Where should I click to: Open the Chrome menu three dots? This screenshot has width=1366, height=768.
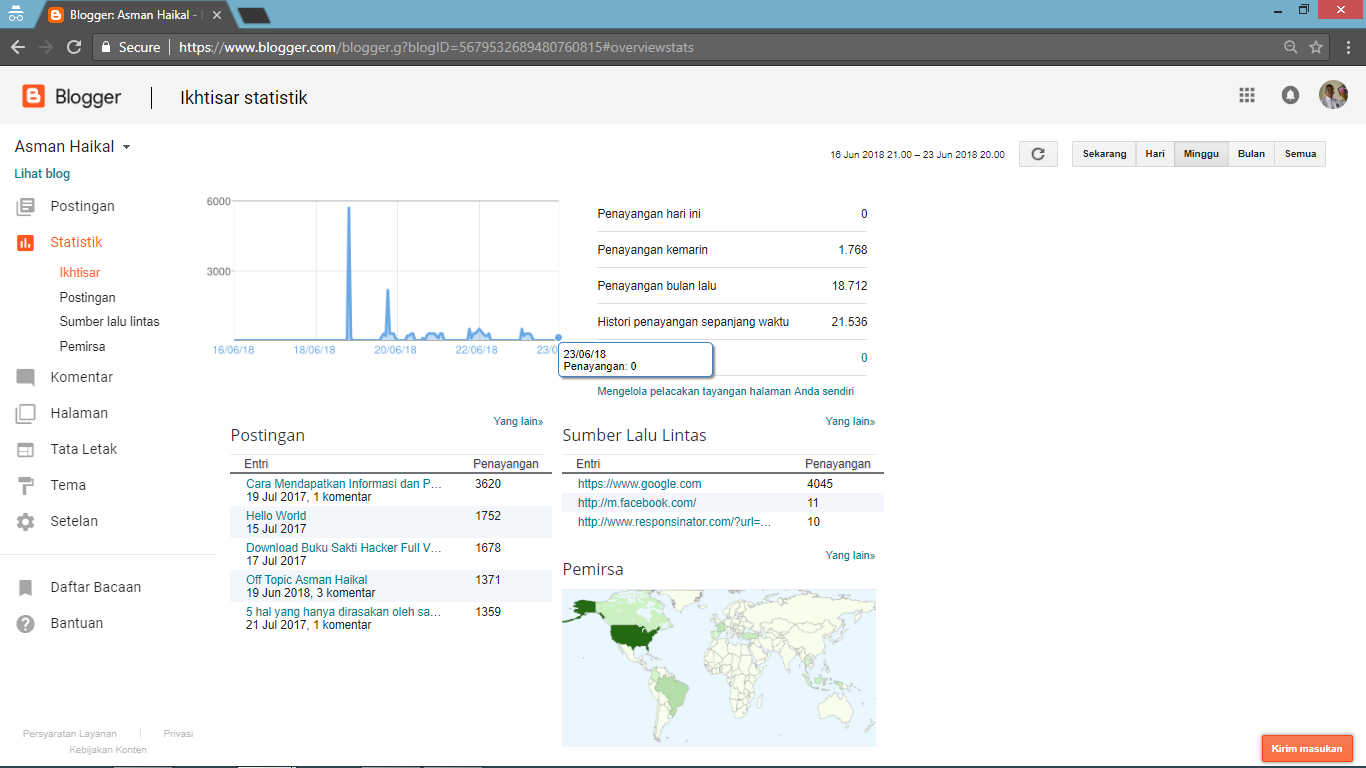(x=1346, y=47)
